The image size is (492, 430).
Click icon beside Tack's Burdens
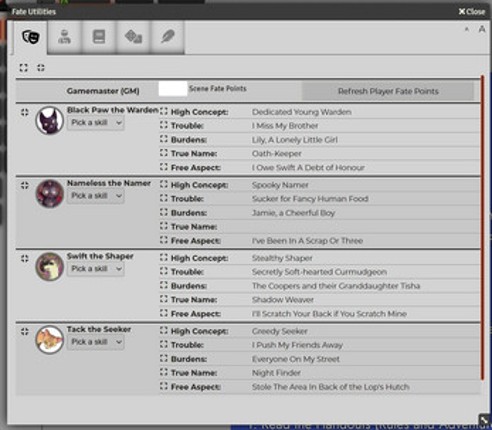pyautogui.click(x=164, y=358)
